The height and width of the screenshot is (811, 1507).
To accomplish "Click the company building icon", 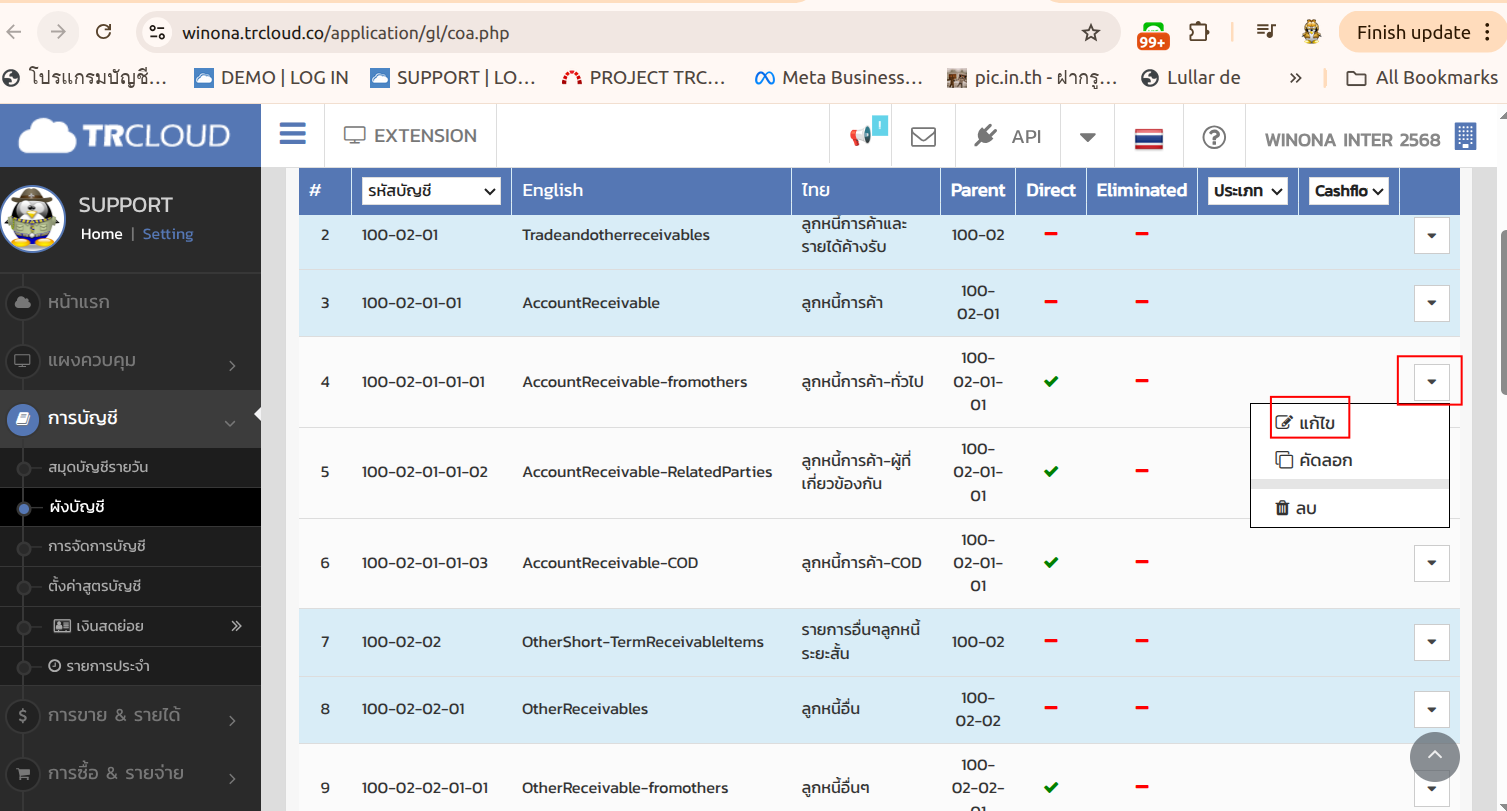I will [x=1466, y=138].
